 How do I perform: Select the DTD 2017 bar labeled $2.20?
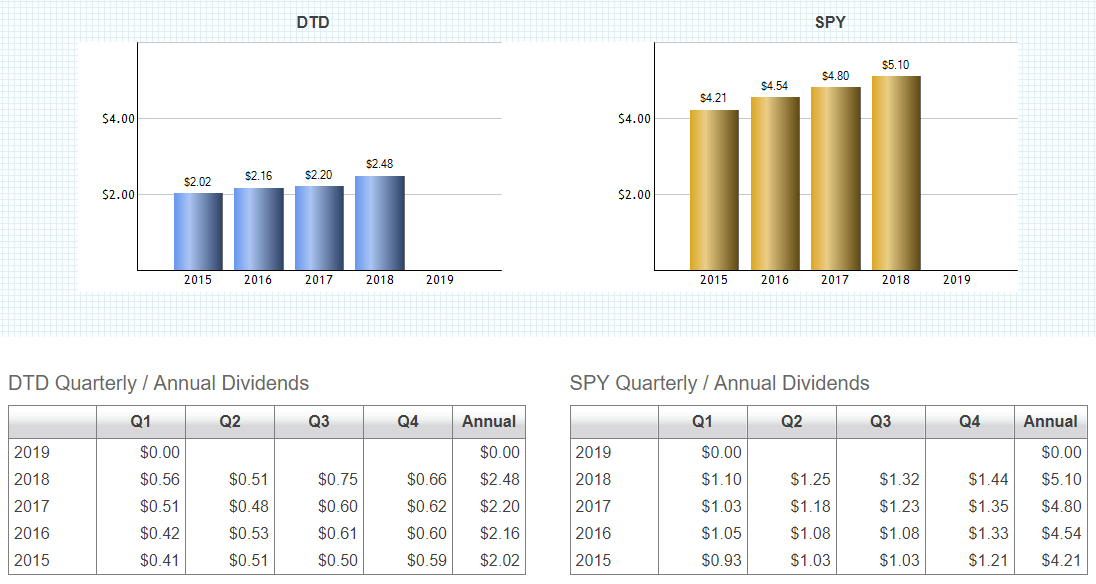[x=319, y=228]
